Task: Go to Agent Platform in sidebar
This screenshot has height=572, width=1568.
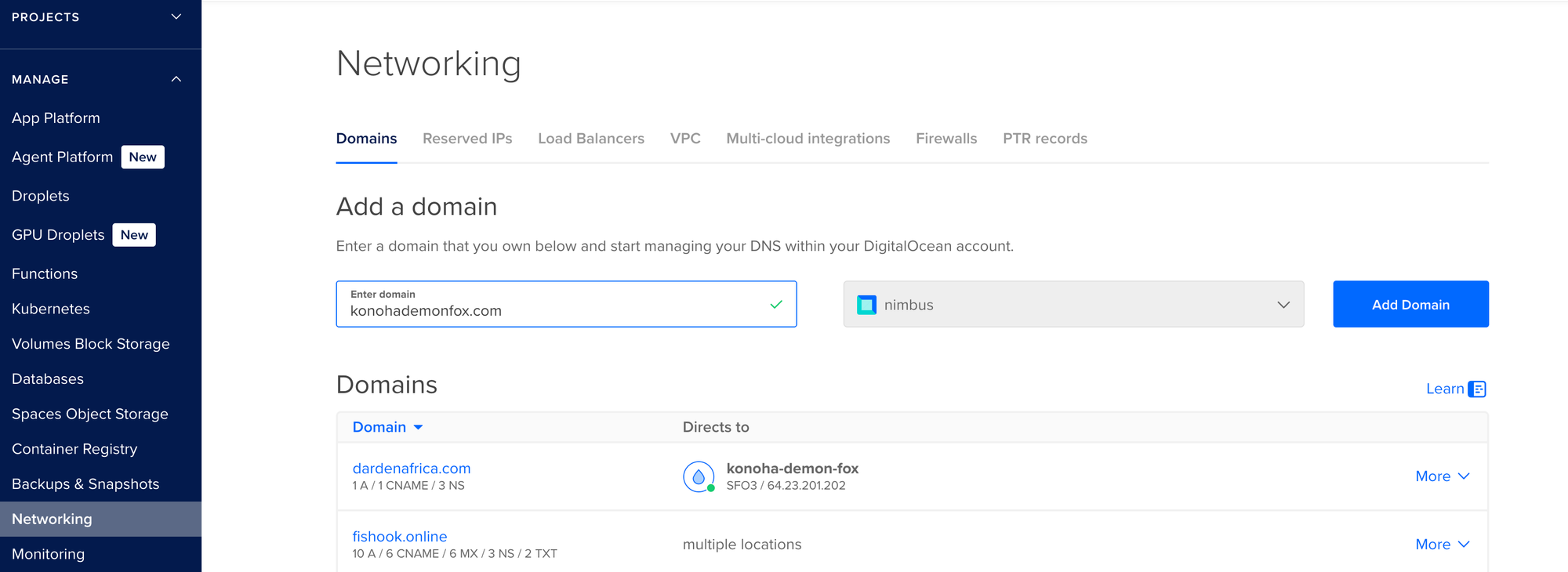Action: (x=62, y=157)
